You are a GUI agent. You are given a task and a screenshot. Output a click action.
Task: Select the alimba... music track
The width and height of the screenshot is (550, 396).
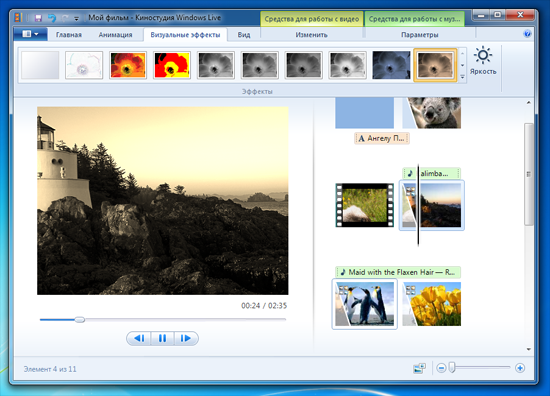(431, 173)
